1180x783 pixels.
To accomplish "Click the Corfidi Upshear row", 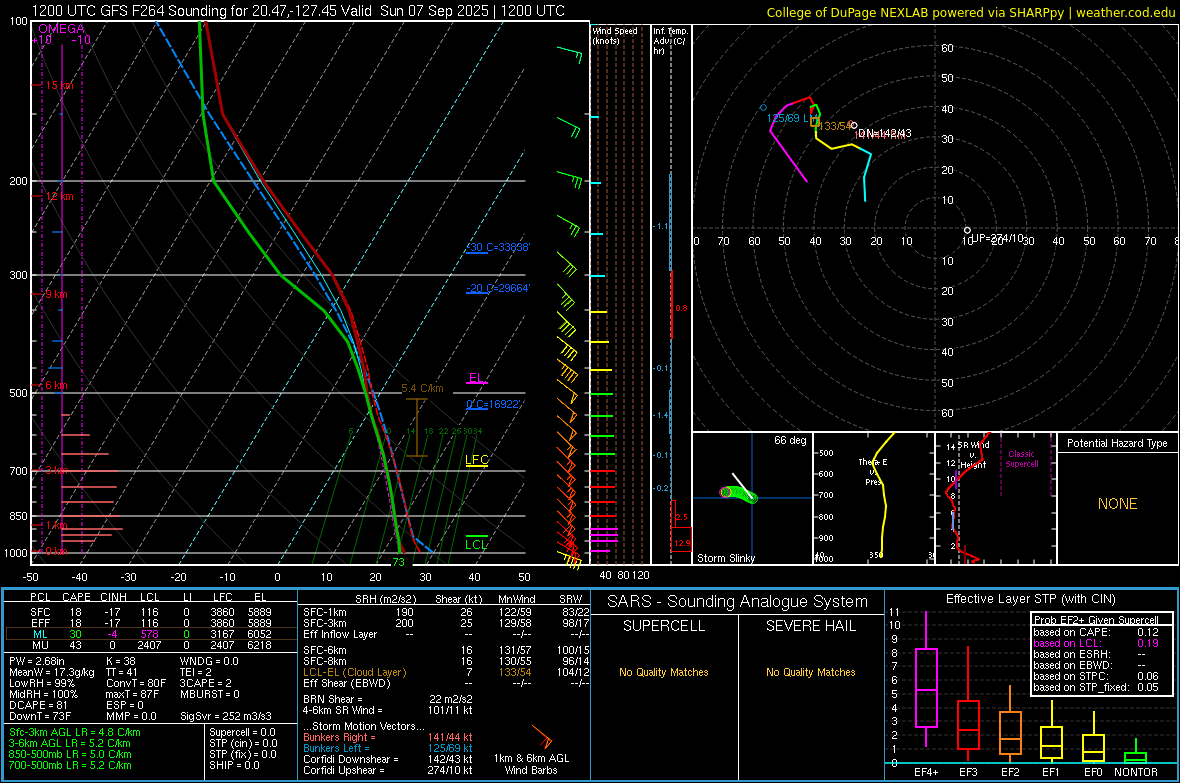I will coord(388,769).
